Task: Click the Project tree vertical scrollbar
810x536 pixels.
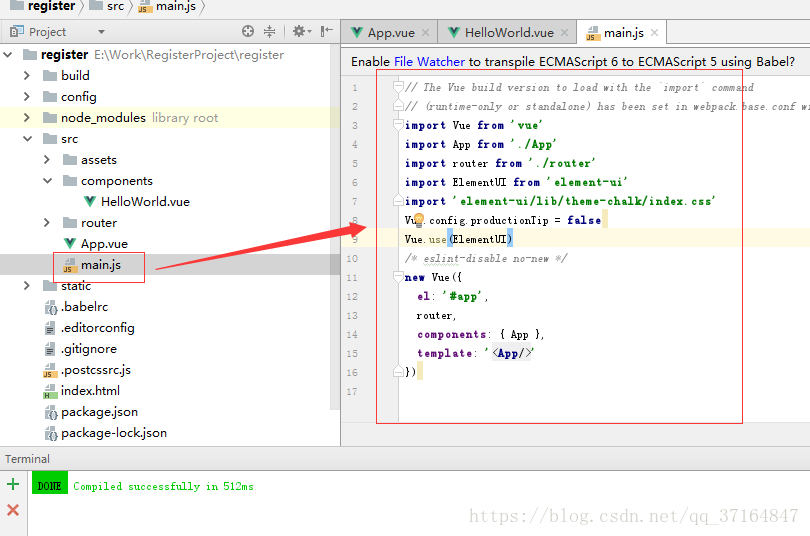Action: pyautogui.click(x=335, y=227)
